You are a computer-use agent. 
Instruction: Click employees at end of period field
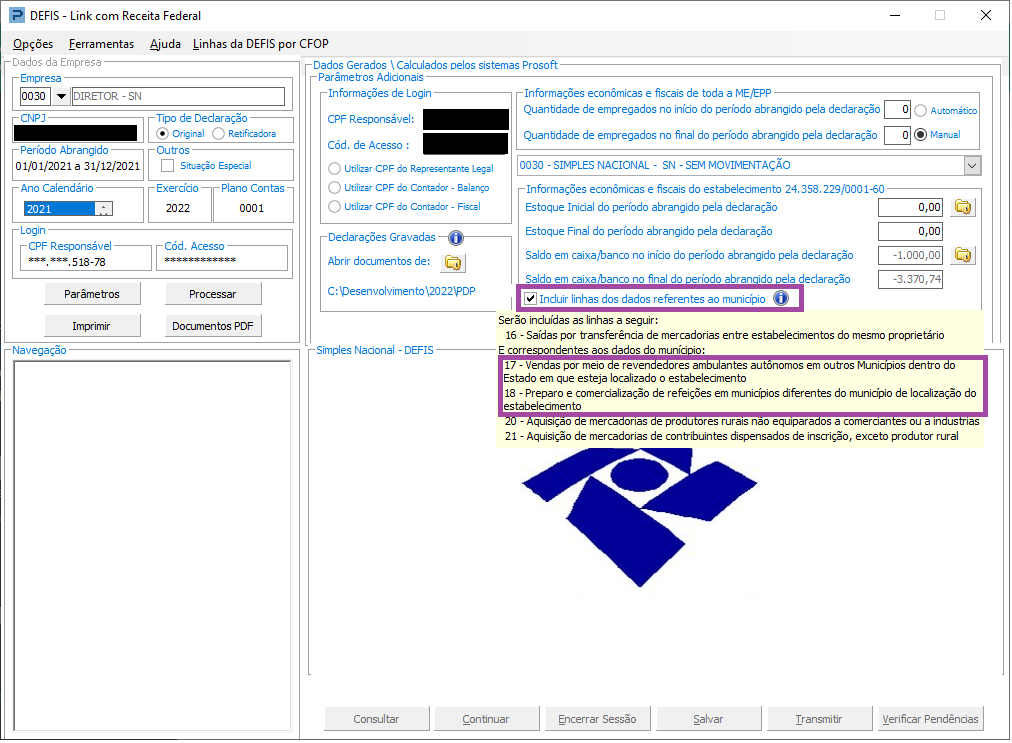click(897, 135)
